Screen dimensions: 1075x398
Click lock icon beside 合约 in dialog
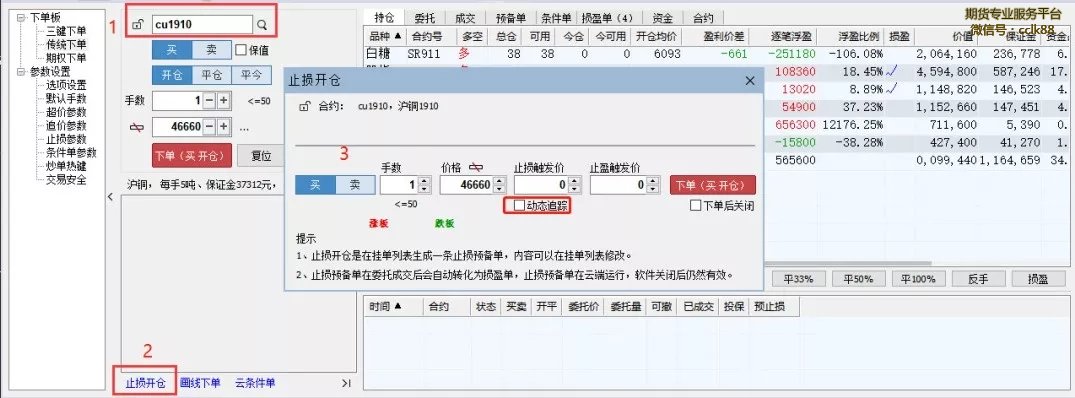pyautogui.click(x=304, y=106)
